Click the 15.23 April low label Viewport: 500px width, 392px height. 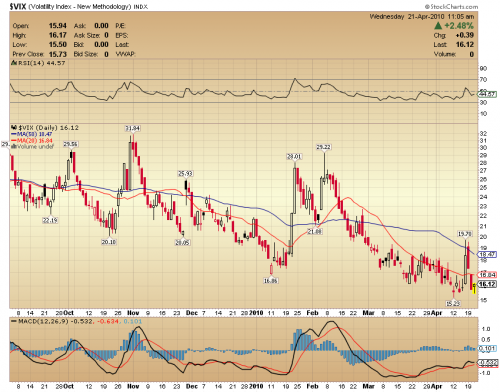click(453, 303)
